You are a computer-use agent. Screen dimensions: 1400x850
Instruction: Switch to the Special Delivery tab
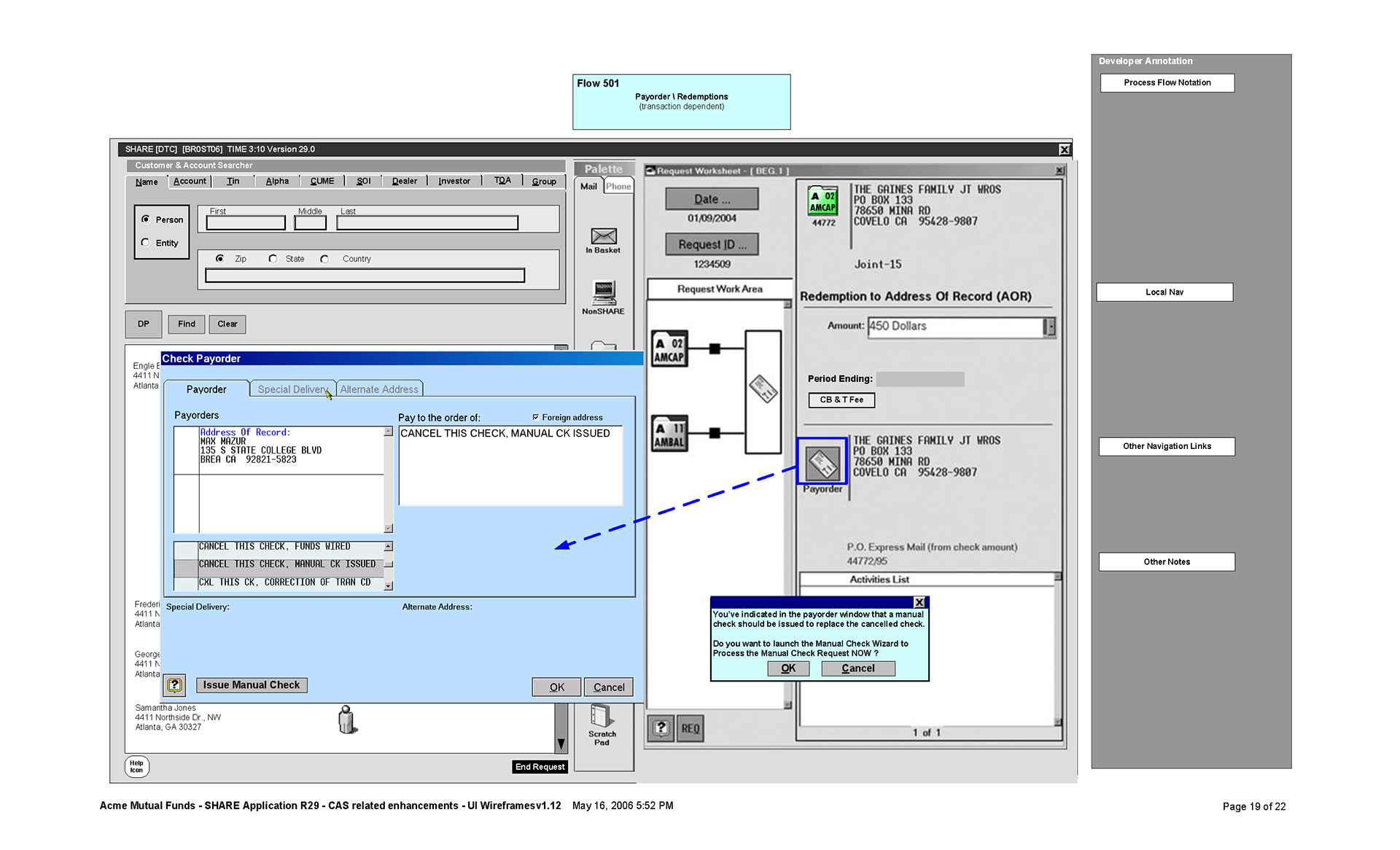tap(292, 389)
